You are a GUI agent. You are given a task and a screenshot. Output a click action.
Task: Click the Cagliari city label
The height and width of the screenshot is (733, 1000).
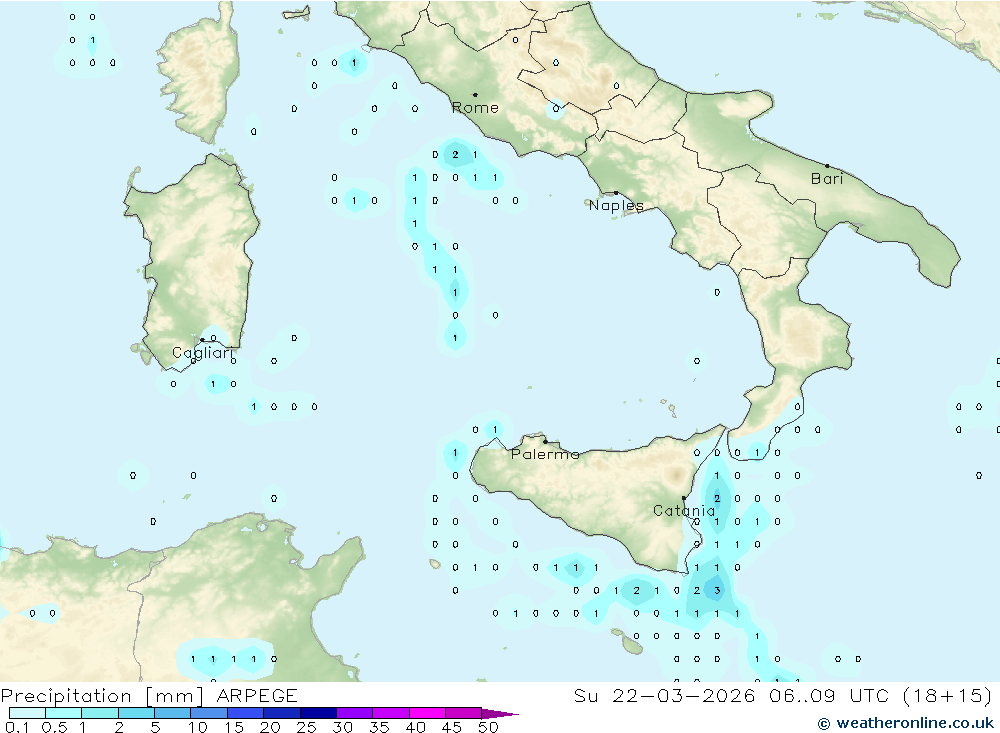coord(203,353)
